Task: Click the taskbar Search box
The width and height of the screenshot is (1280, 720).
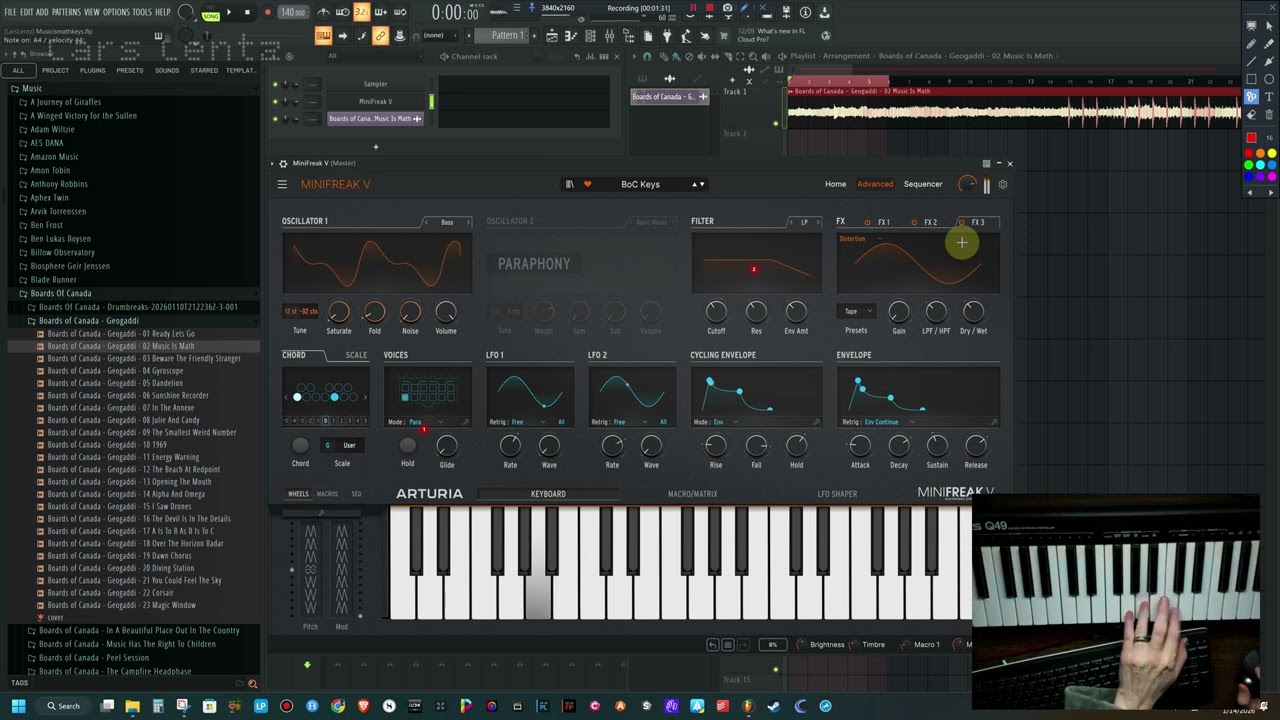Action: pos(65,706)
